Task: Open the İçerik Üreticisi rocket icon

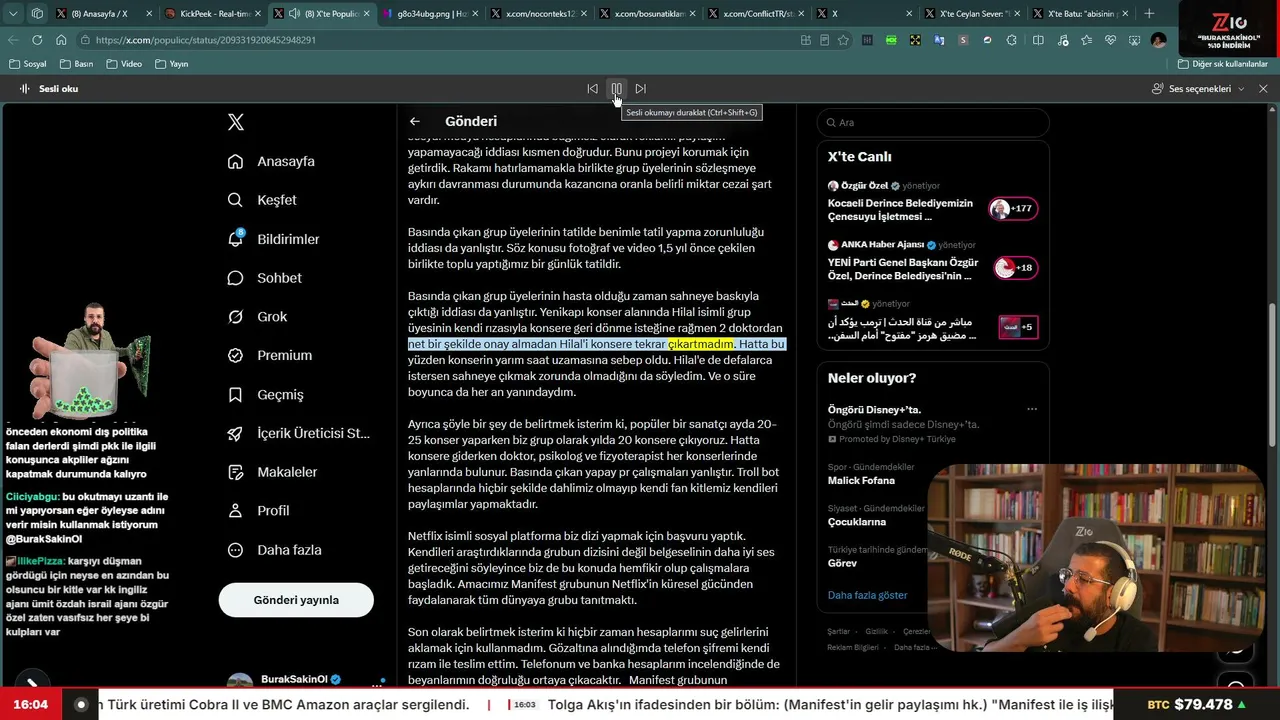Action: click(235, 433)
